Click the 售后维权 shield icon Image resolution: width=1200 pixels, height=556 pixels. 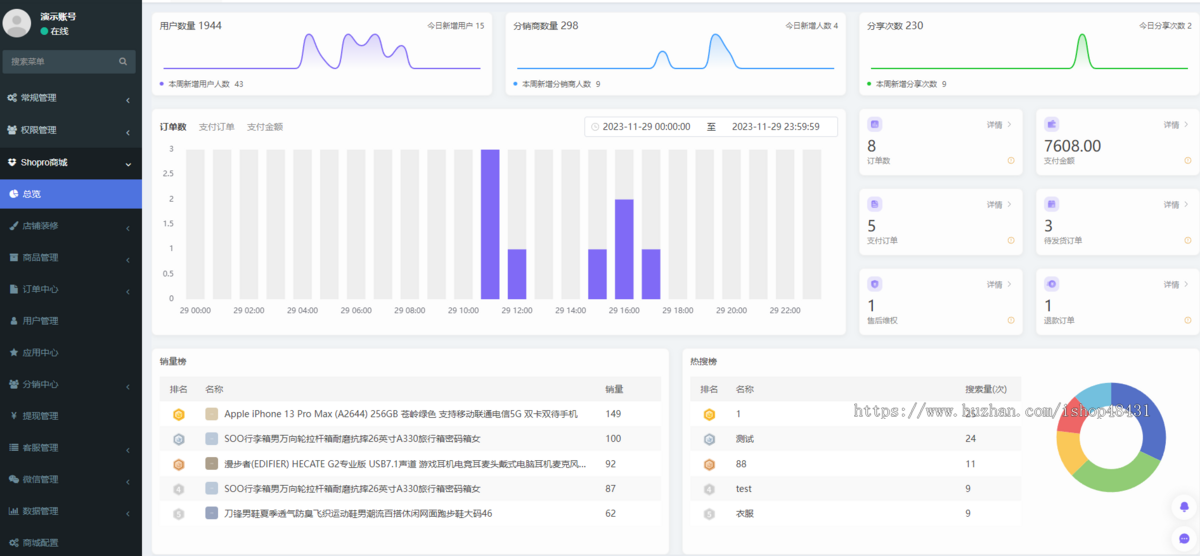(x=875, y=284)
